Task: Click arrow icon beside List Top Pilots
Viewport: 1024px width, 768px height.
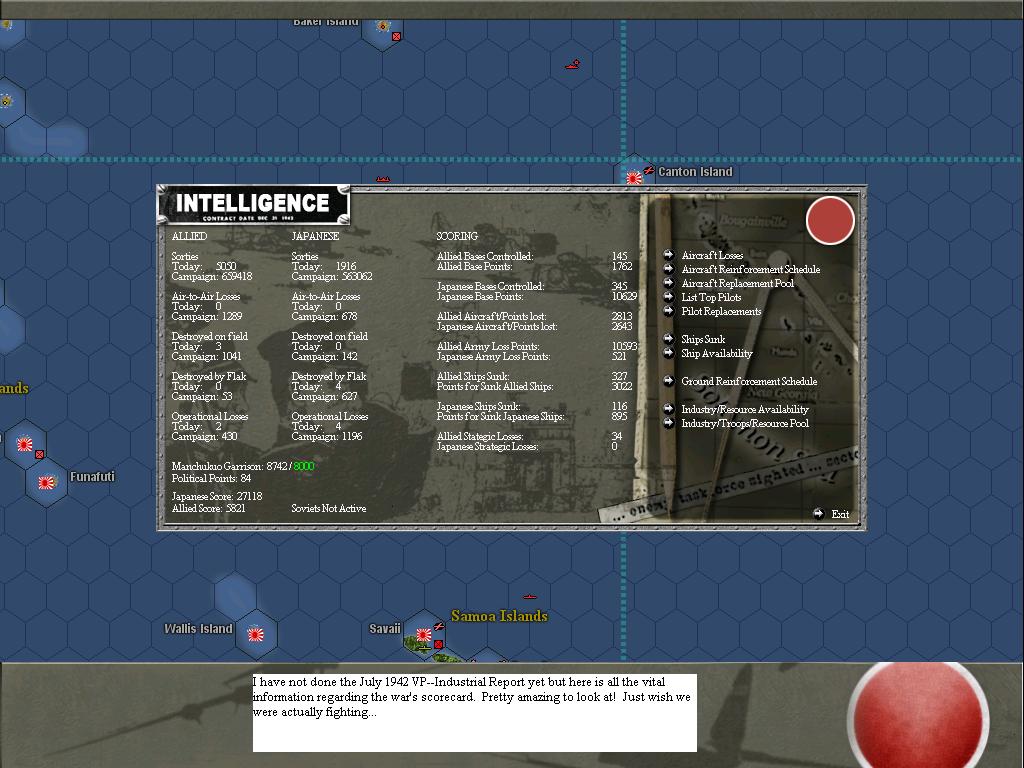Action: (669, 296)
